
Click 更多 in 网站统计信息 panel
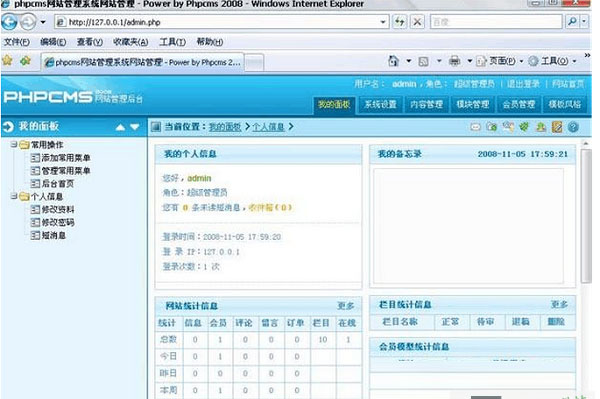point(345,306)
